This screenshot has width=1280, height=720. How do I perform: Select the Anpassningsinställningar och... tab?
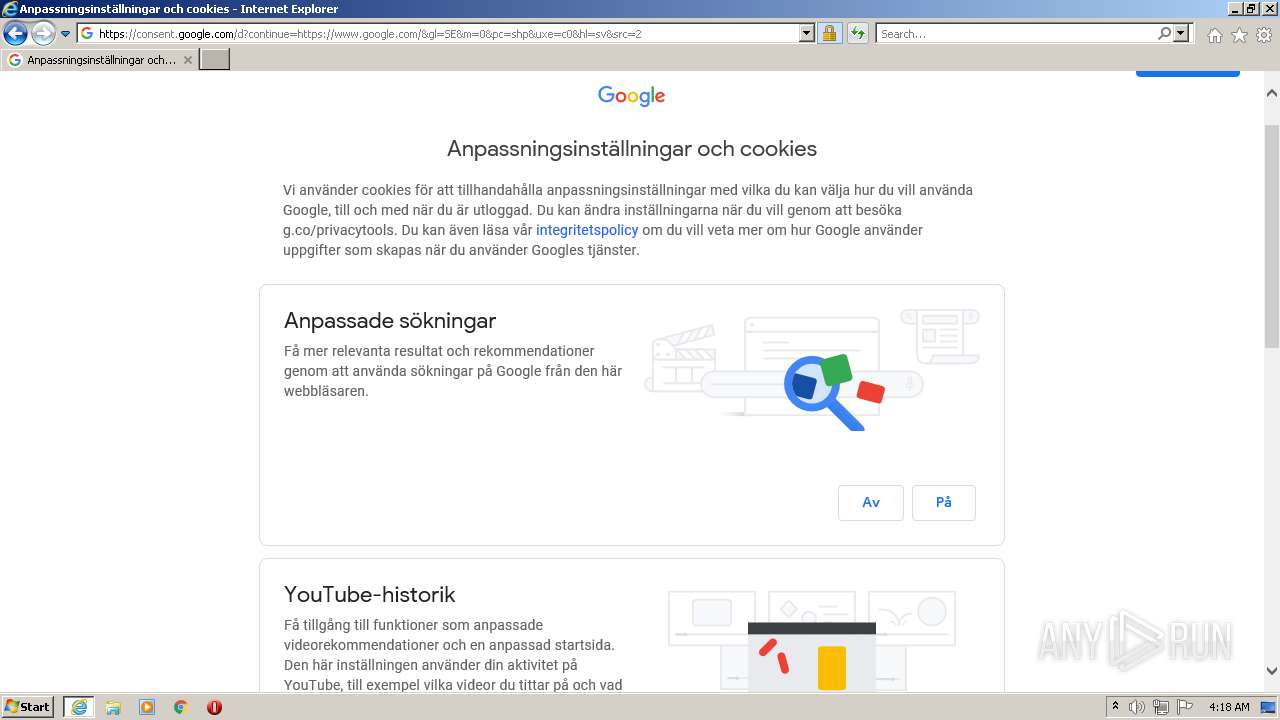click(x=100, y=60)
